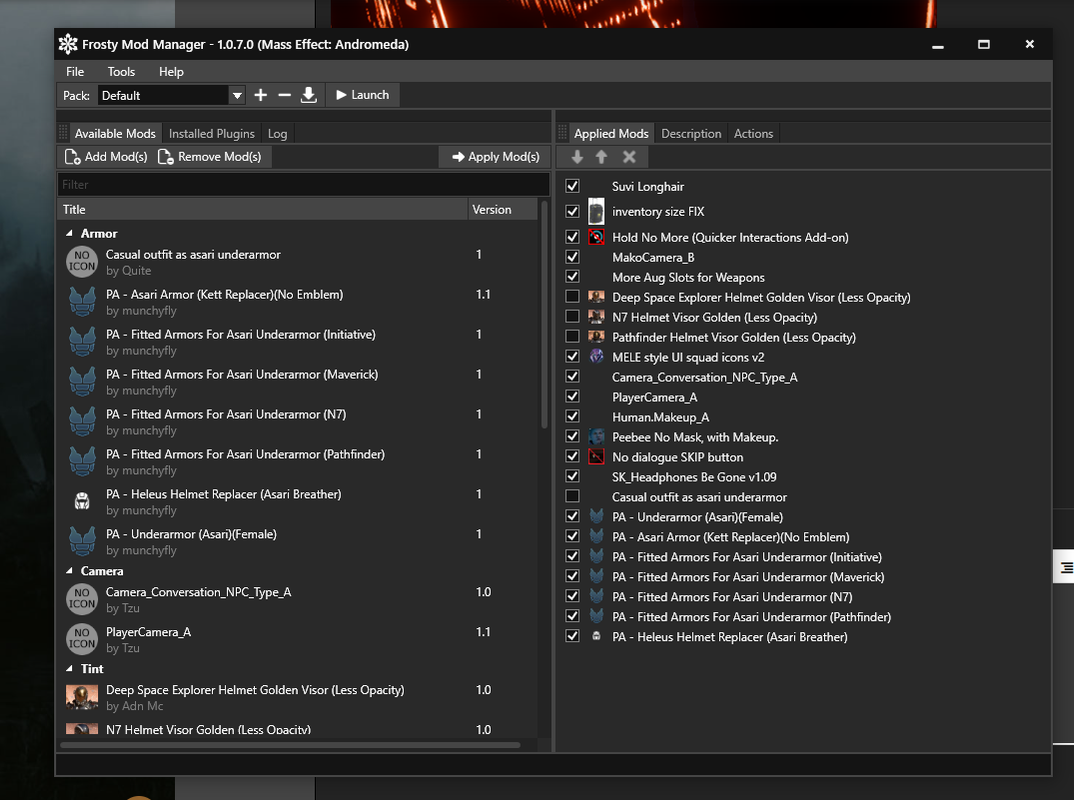Click Peebee No Mask mod icon
Screen dimensions: 1074x800
[x=597, y=437]
